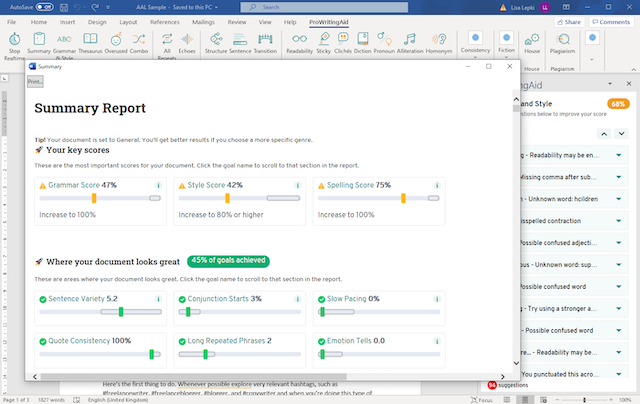Open the Structure report

pos(216,39)
